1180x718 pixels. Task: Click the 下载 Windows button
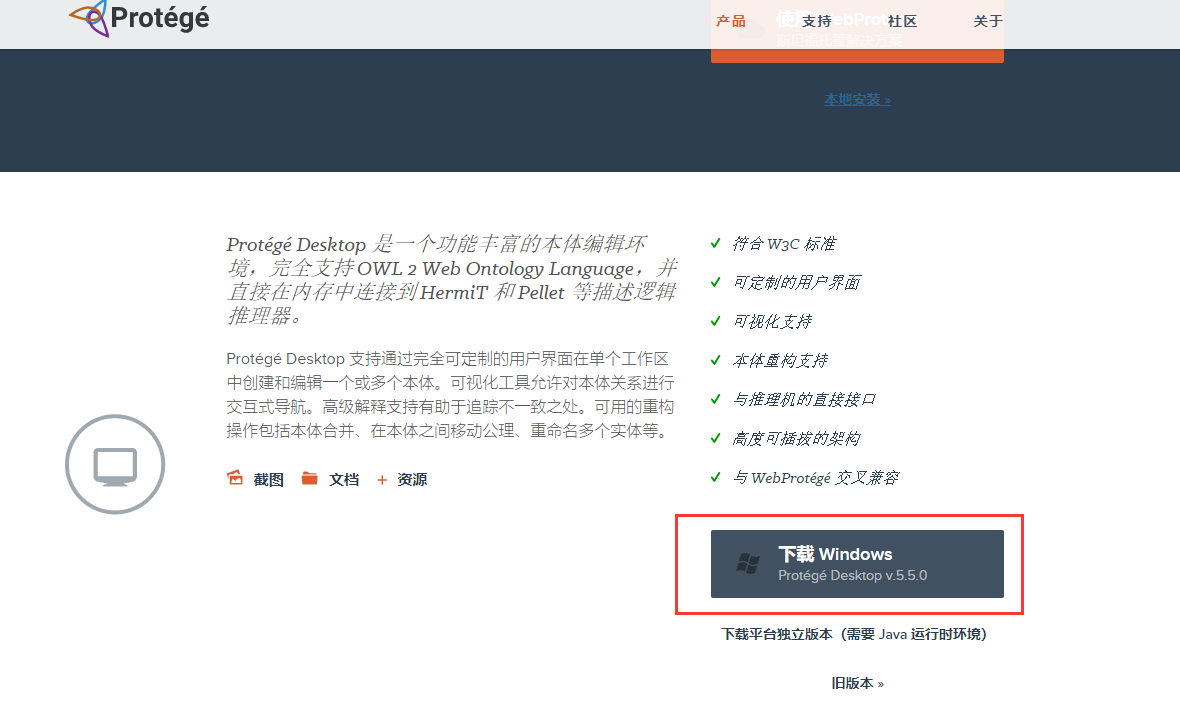(857, 564)
